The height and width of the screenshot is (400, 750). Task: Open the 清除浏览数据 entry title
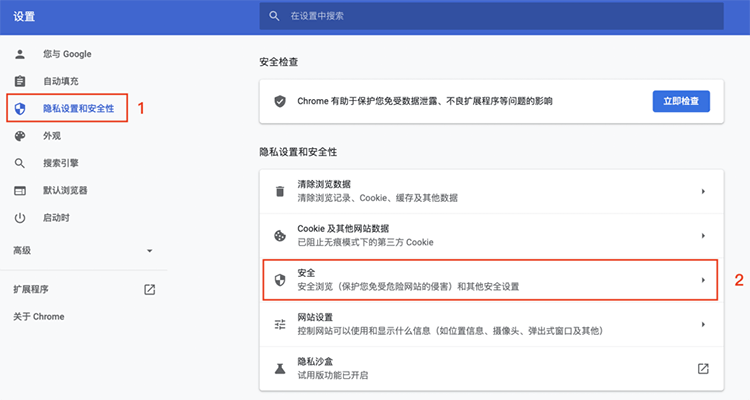click(x=324, y=184)
